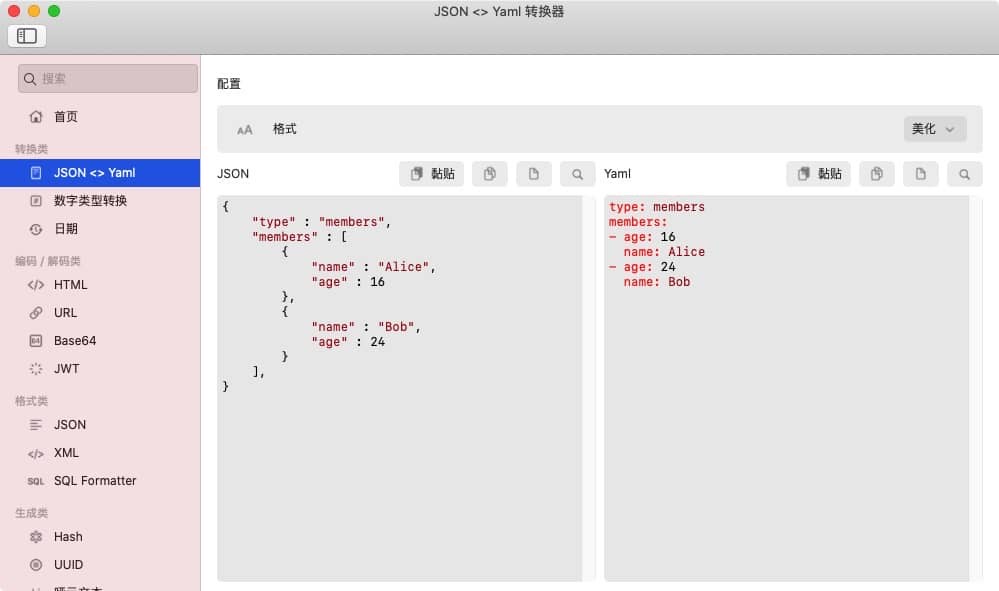
Task: Search within the JSON pane
Action: (x=577, y=174)
